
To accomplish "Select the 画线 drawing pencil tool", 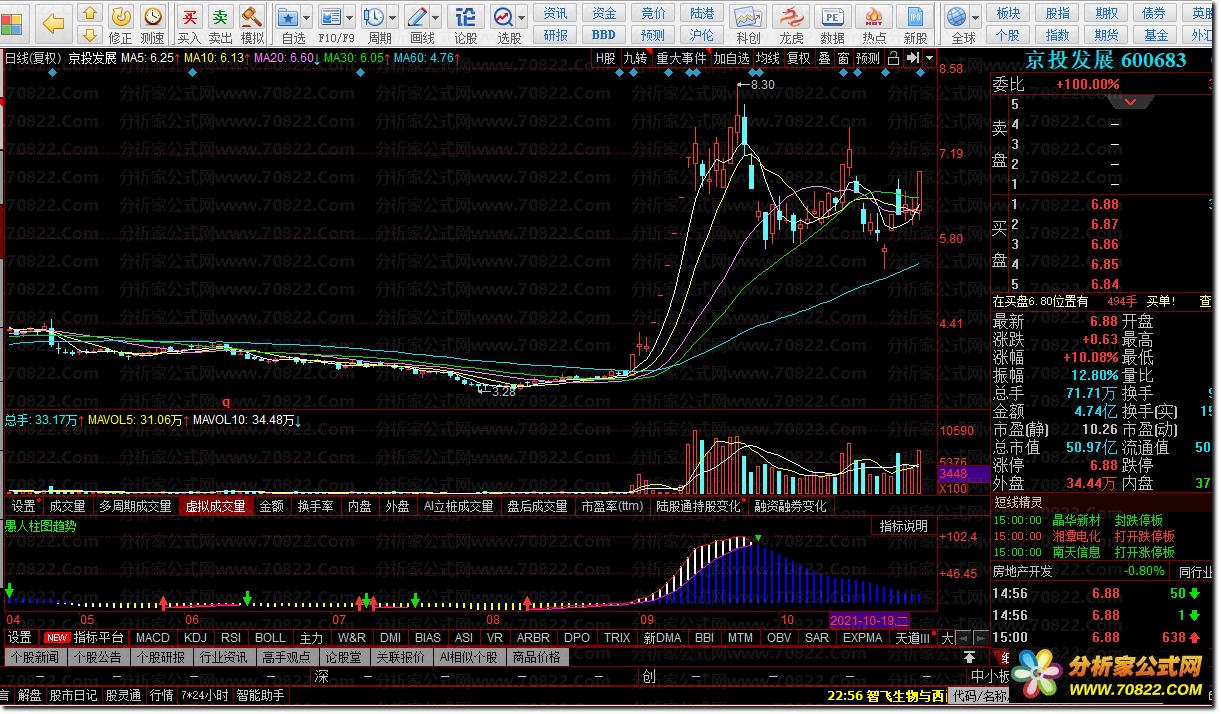I will click(x=417, y=17).
